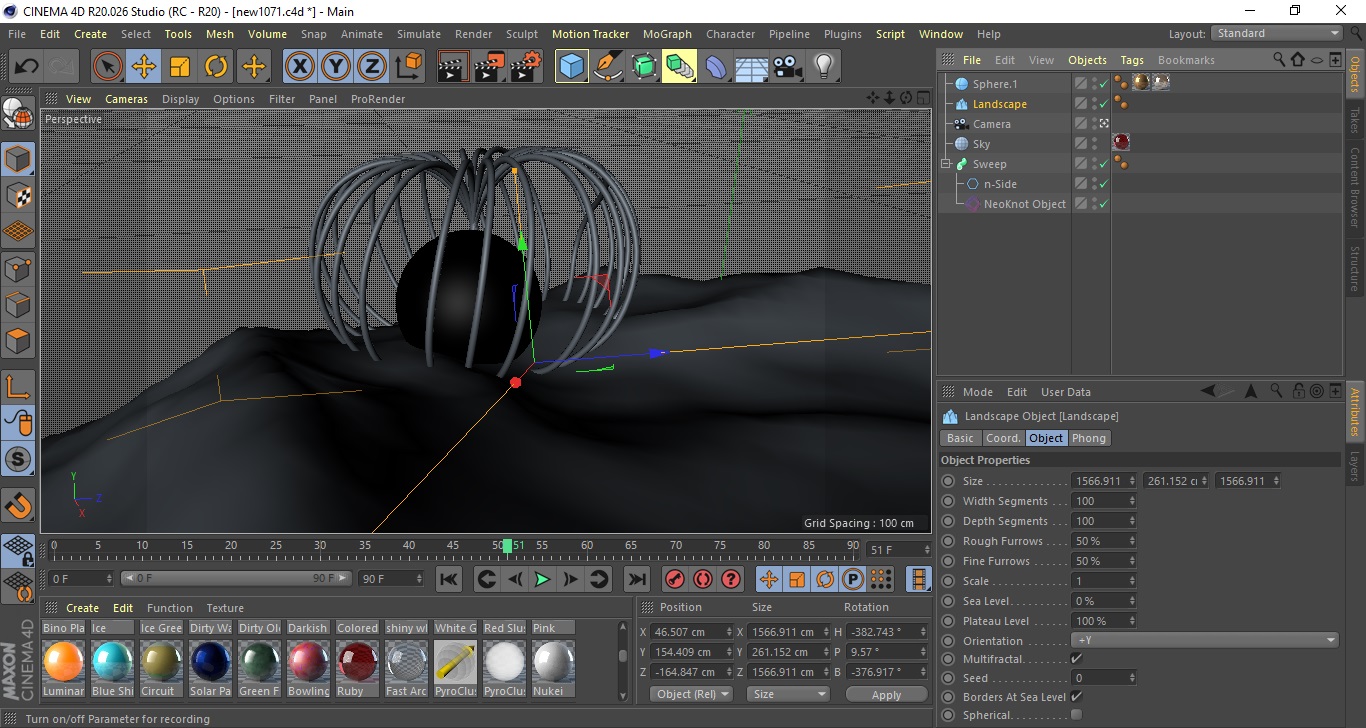
Task: Click Go to End of animation
Action: pyautogui.click(x=636, y=579)
